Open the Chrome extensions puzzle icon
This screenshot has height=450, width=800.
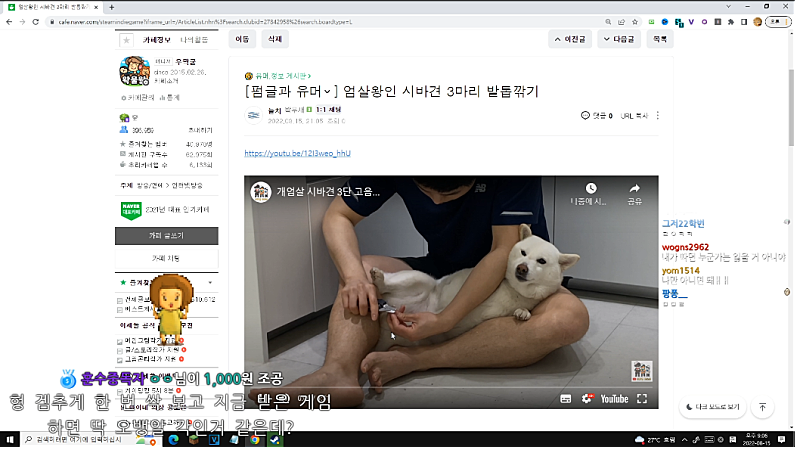coord(731,22)
